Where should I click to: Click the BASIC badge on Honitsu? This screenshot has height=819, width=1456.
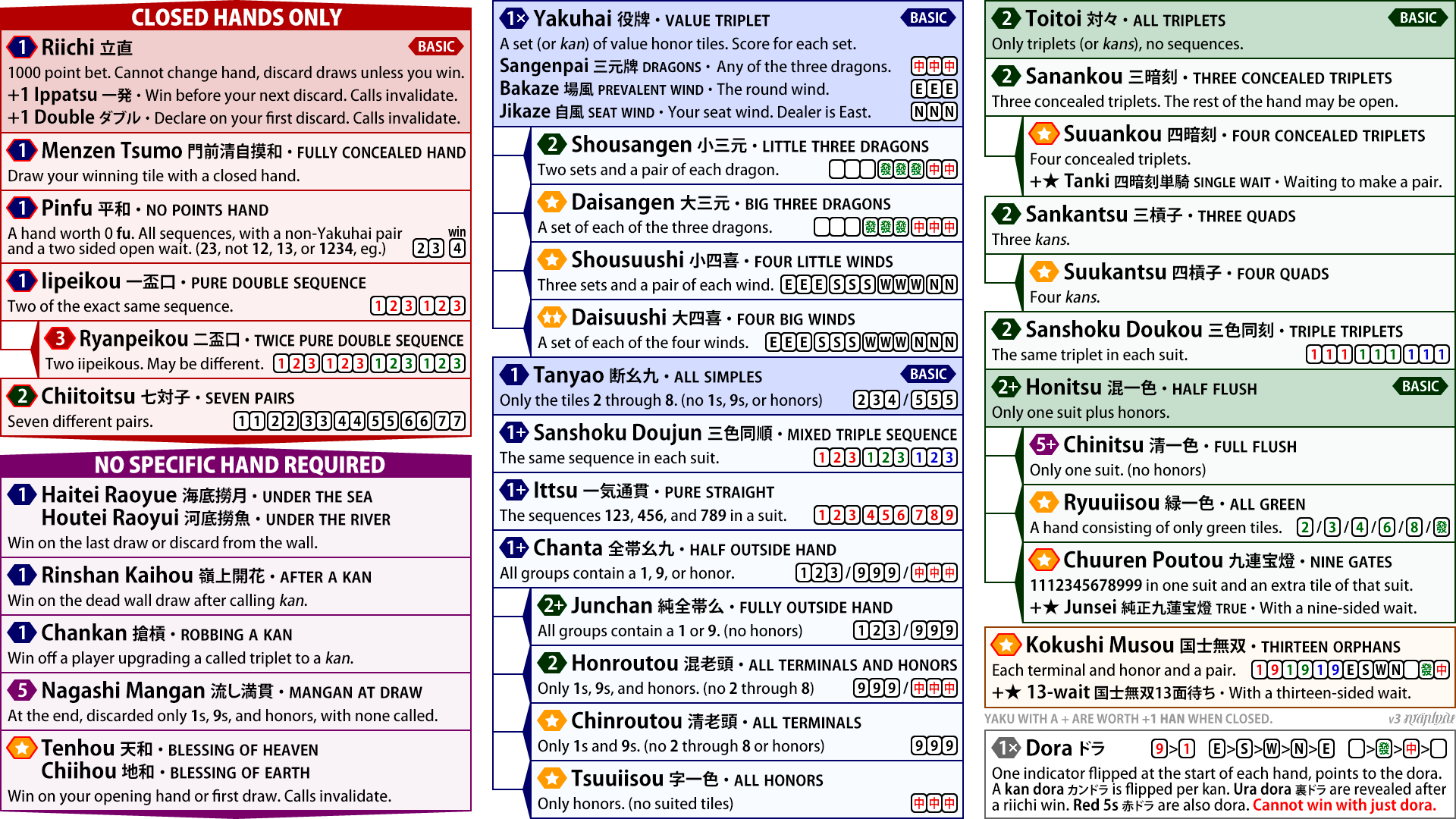[1420, 386]
